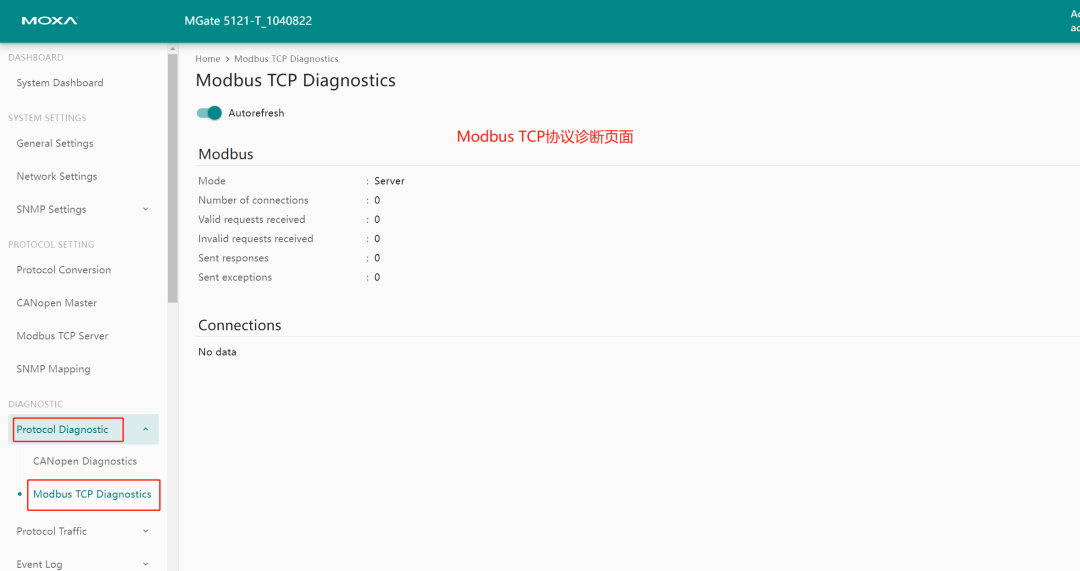The width and height of the screenshot is (1080, 571).
Task: Toggle the Autorefresh switch
Action: 209,113
